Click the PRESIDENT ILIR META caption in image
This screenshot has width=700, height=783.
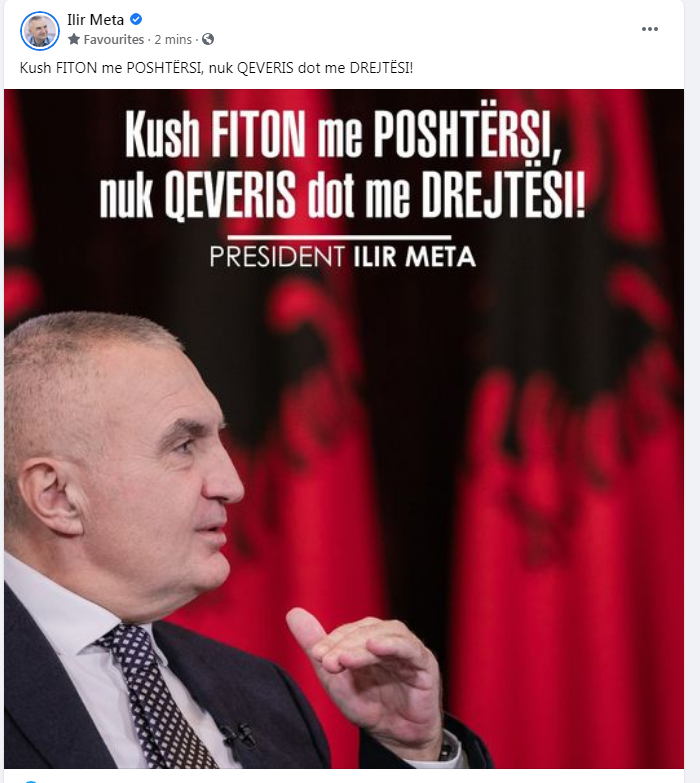[x=343, y=256]
